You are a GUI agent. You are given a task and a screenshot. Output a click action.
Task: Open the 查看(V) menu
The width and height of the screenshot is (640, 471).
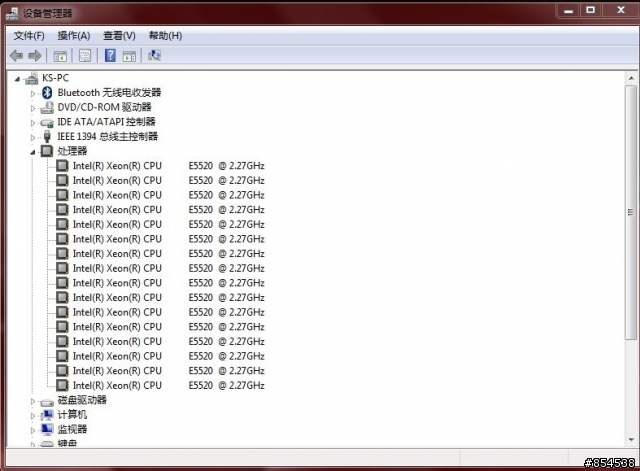coord(119,36)
